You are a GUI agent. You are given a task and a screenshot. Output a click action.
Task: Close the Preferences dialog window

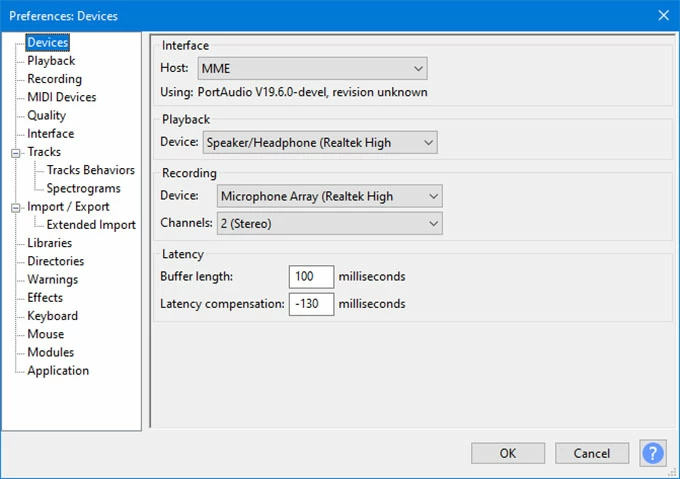click(663, 15)
